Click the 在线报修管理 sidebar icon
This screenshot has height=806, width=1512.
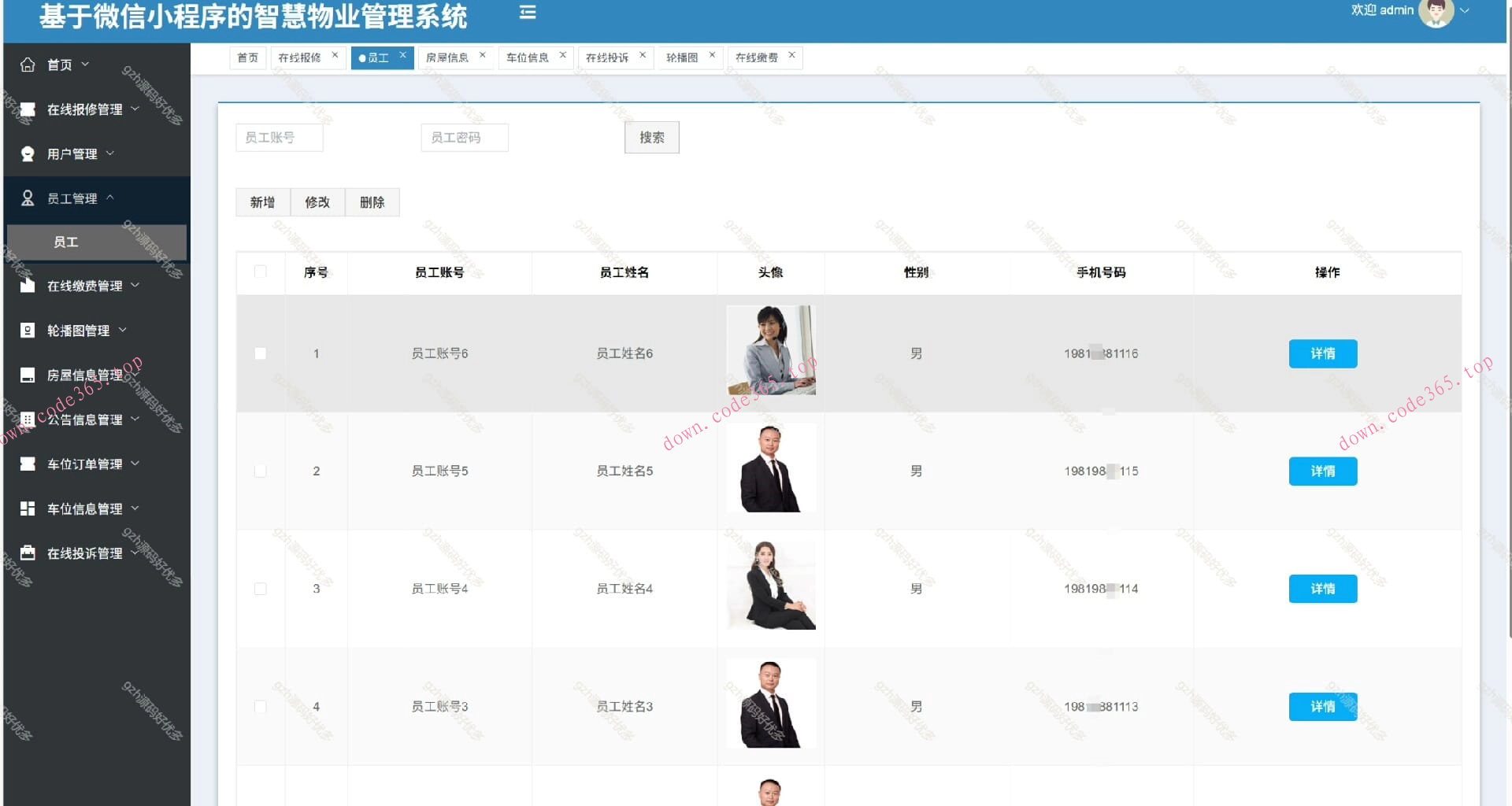(28, 109)
